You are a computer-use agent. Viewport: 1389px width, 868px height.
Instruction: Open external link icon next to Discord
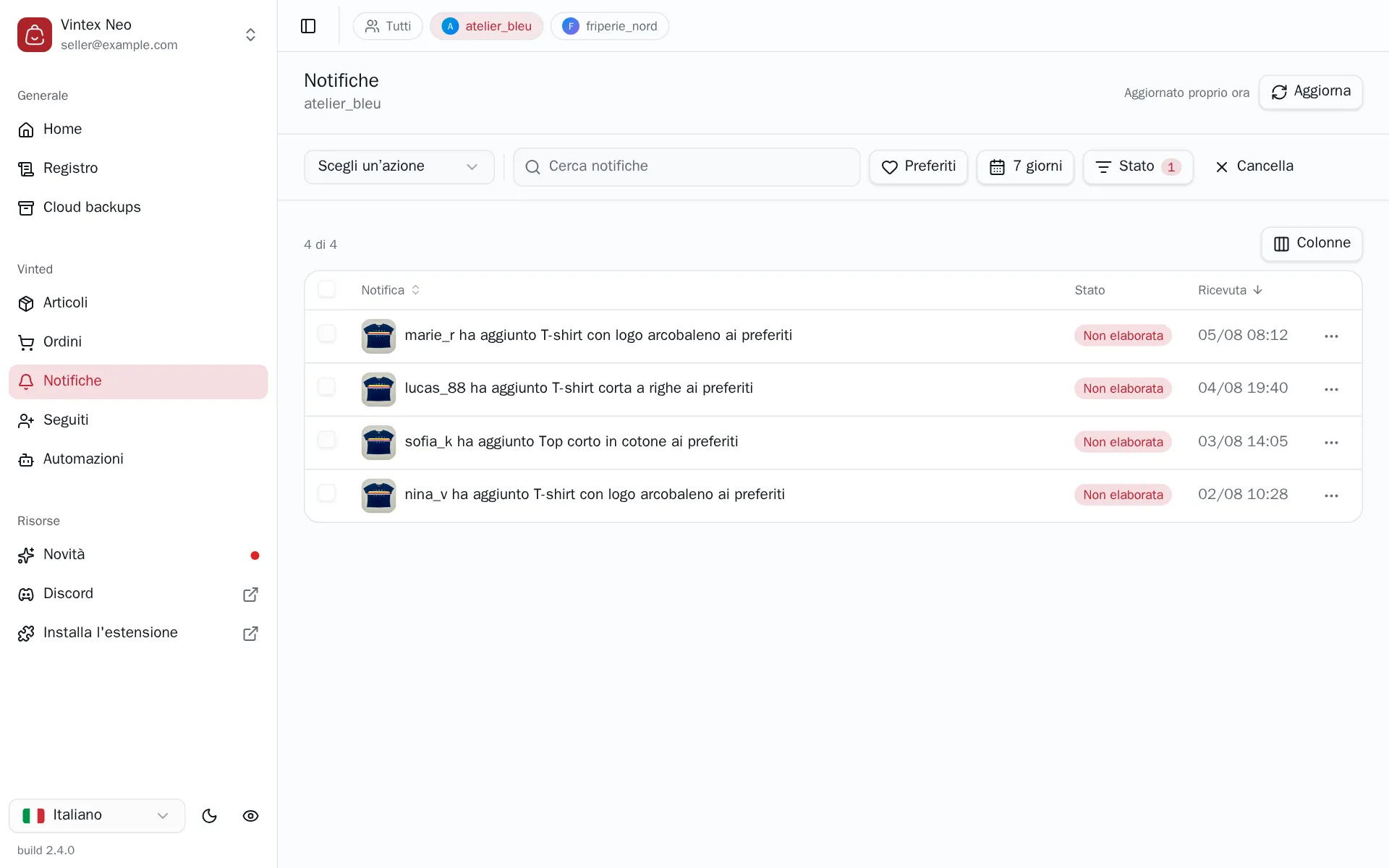click(250, 594)
